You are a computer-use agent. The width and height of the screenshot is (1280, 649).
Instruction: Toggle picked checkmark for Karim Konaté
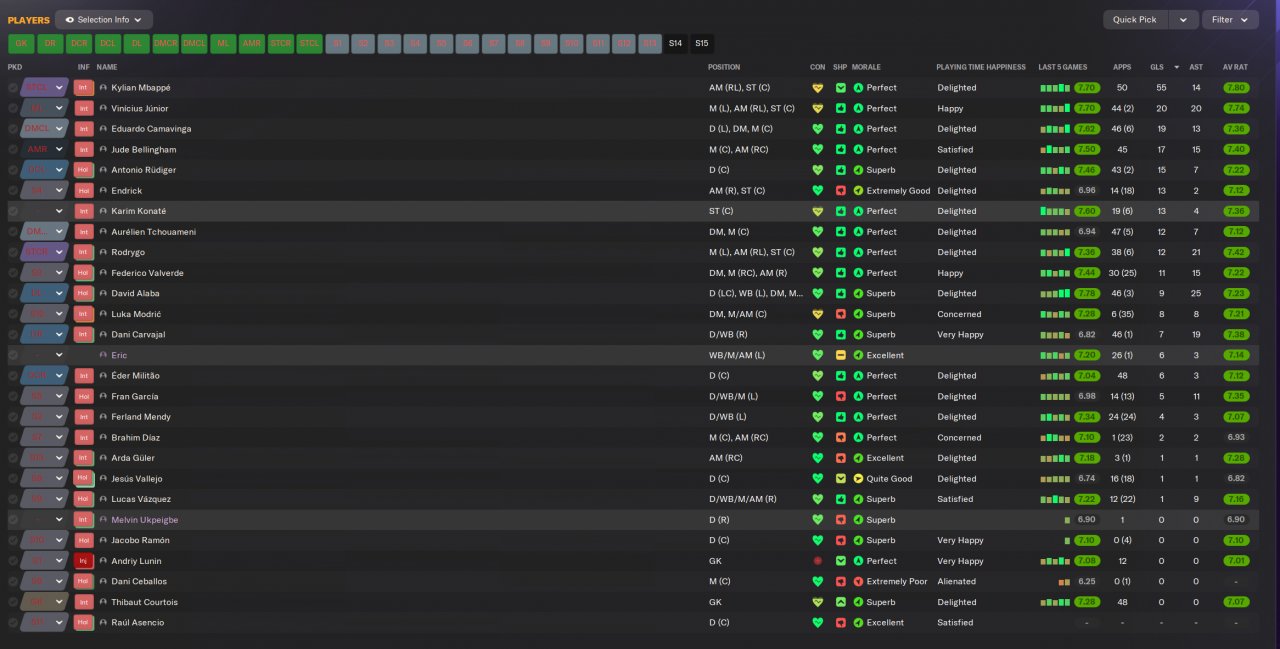click(x=13, y=211)
